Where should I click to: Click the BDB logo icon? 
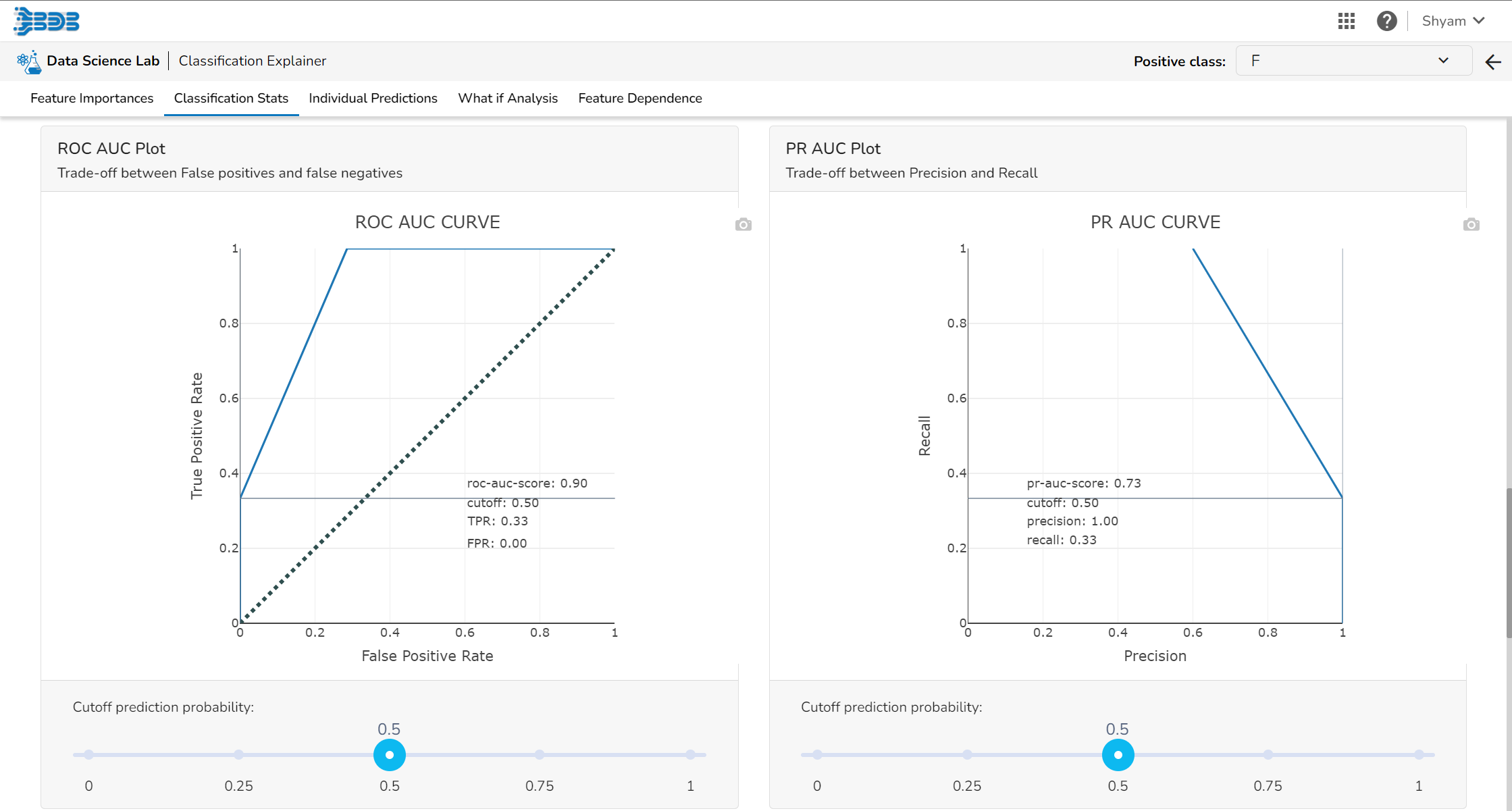point(46,21)
